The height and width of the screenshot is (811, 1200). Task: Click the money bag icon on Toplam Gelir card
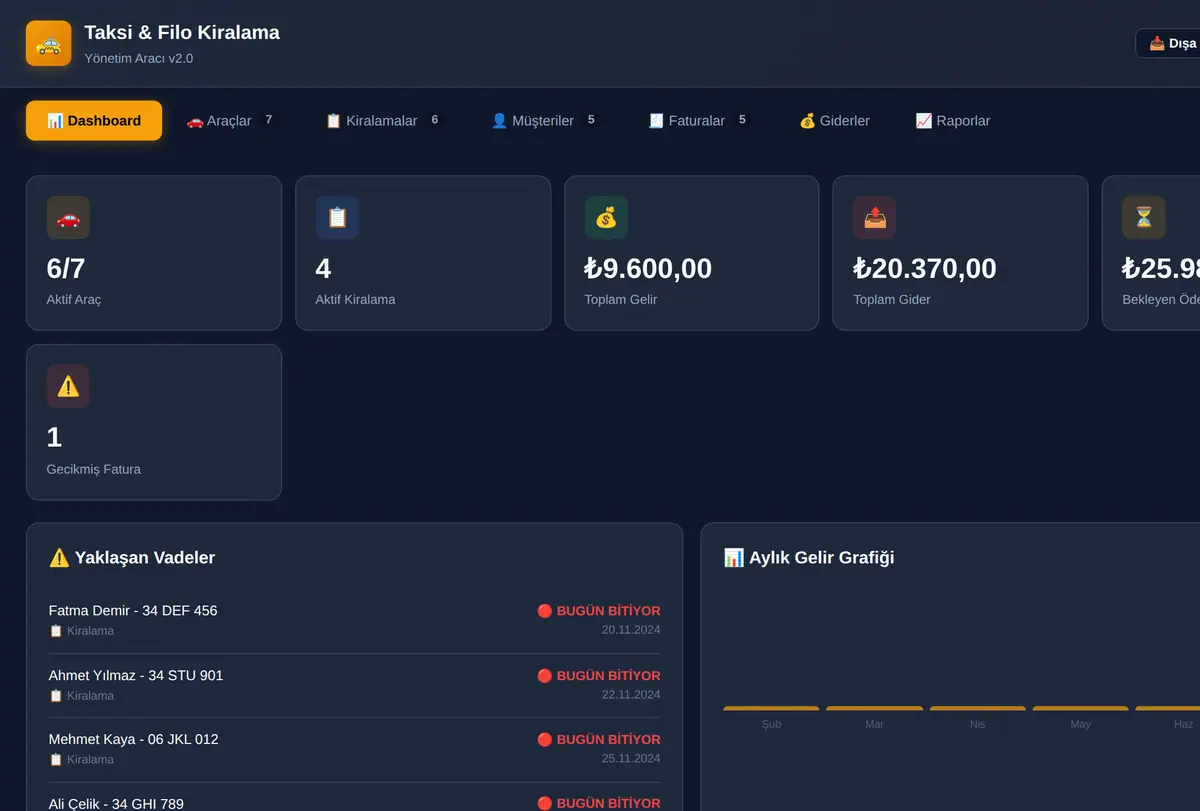pyautogui.click(x=606, y=217)
